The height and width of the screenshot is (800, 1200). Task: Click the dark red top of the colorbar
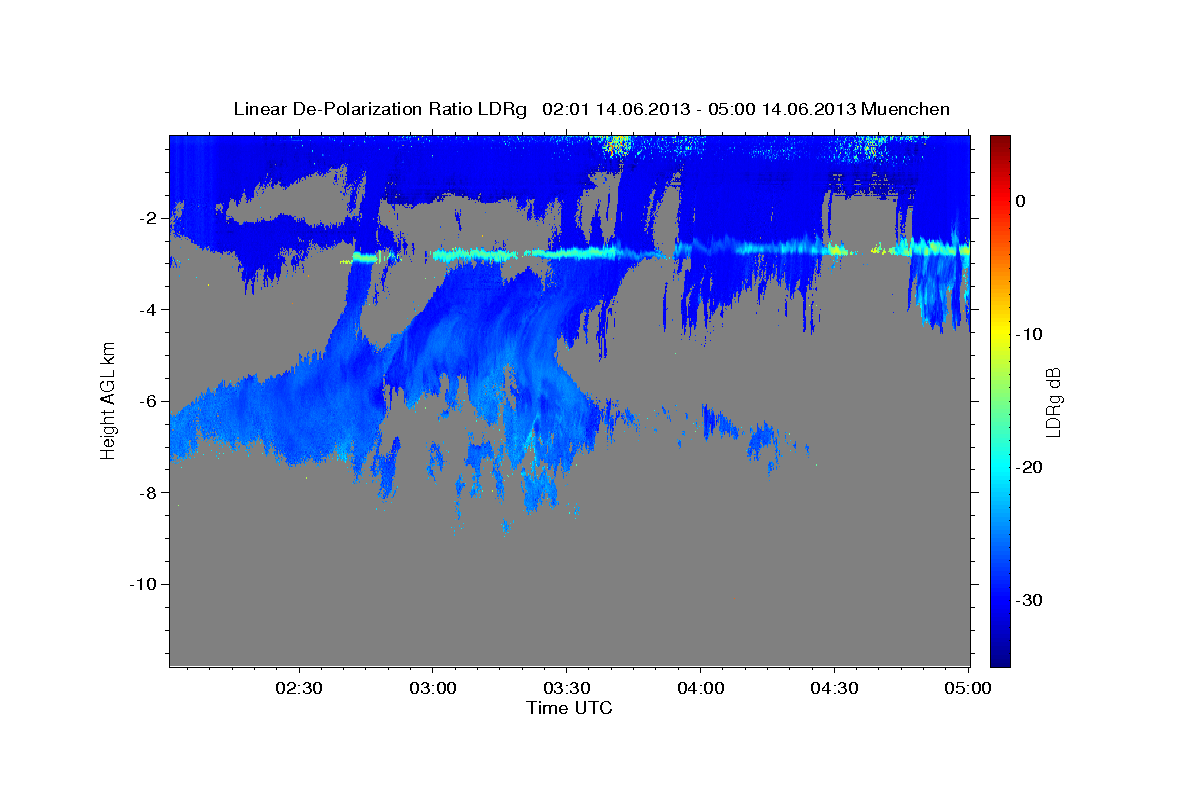coord(1000,142)
